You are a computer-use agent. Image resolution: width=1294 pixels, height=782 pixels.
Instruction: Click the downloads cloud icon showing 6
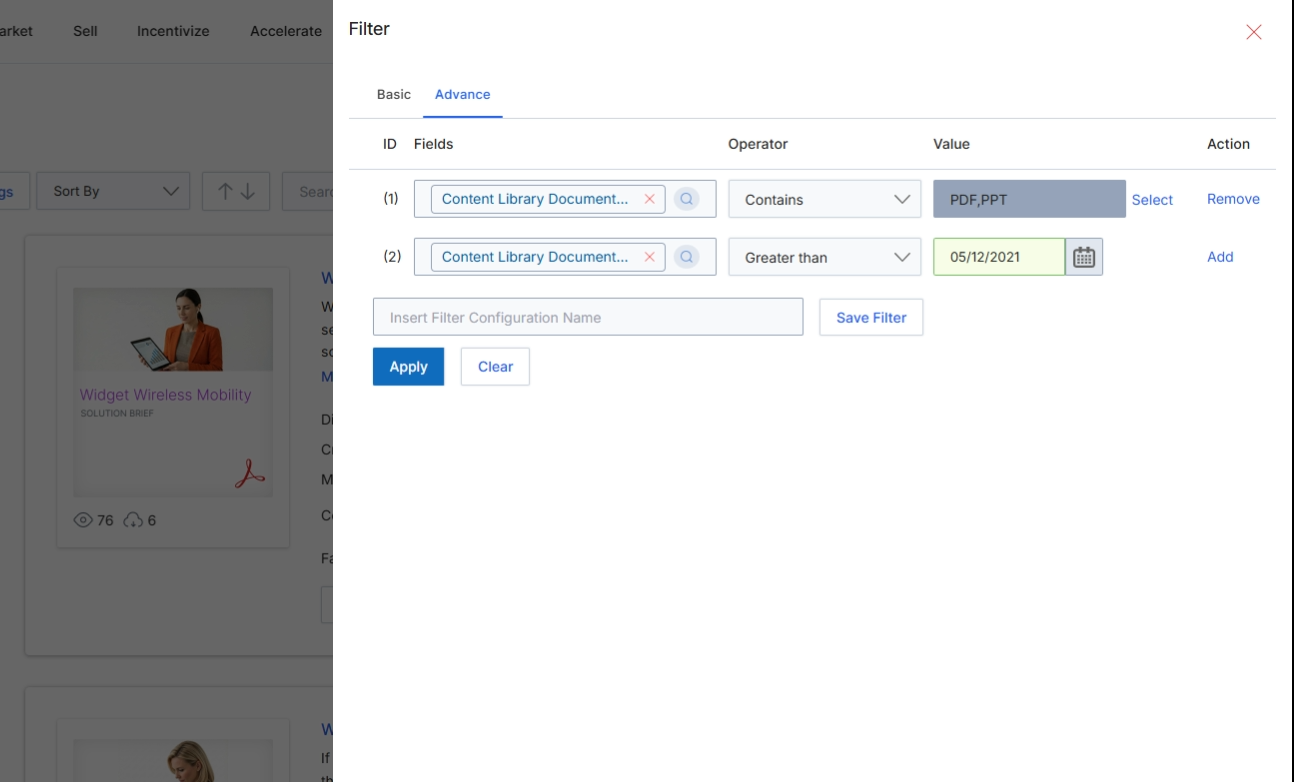pos(134,520)
